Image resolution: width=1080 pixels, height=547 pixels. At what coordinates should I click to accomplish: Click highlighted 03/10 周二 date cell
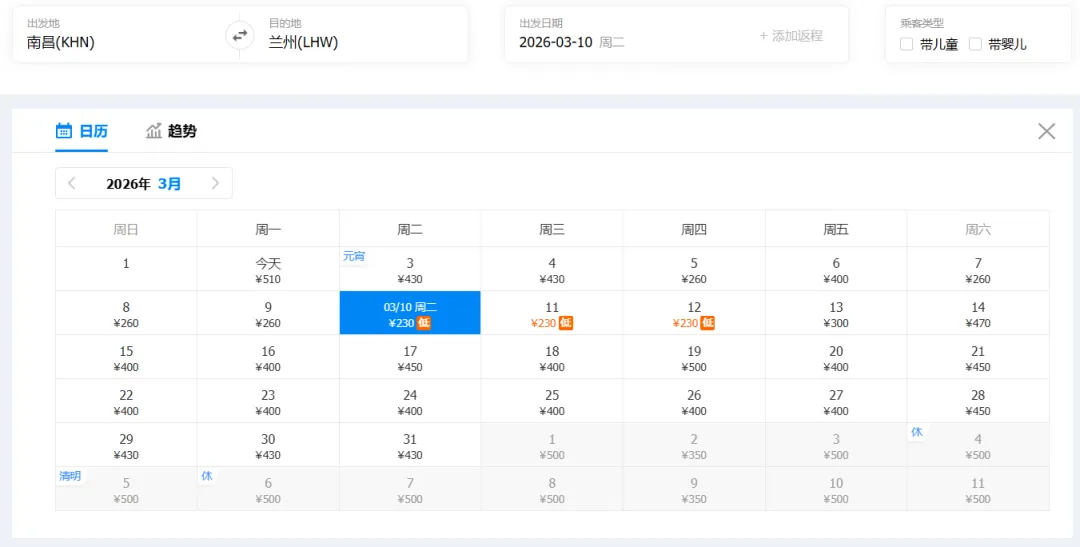coord(410,313)
